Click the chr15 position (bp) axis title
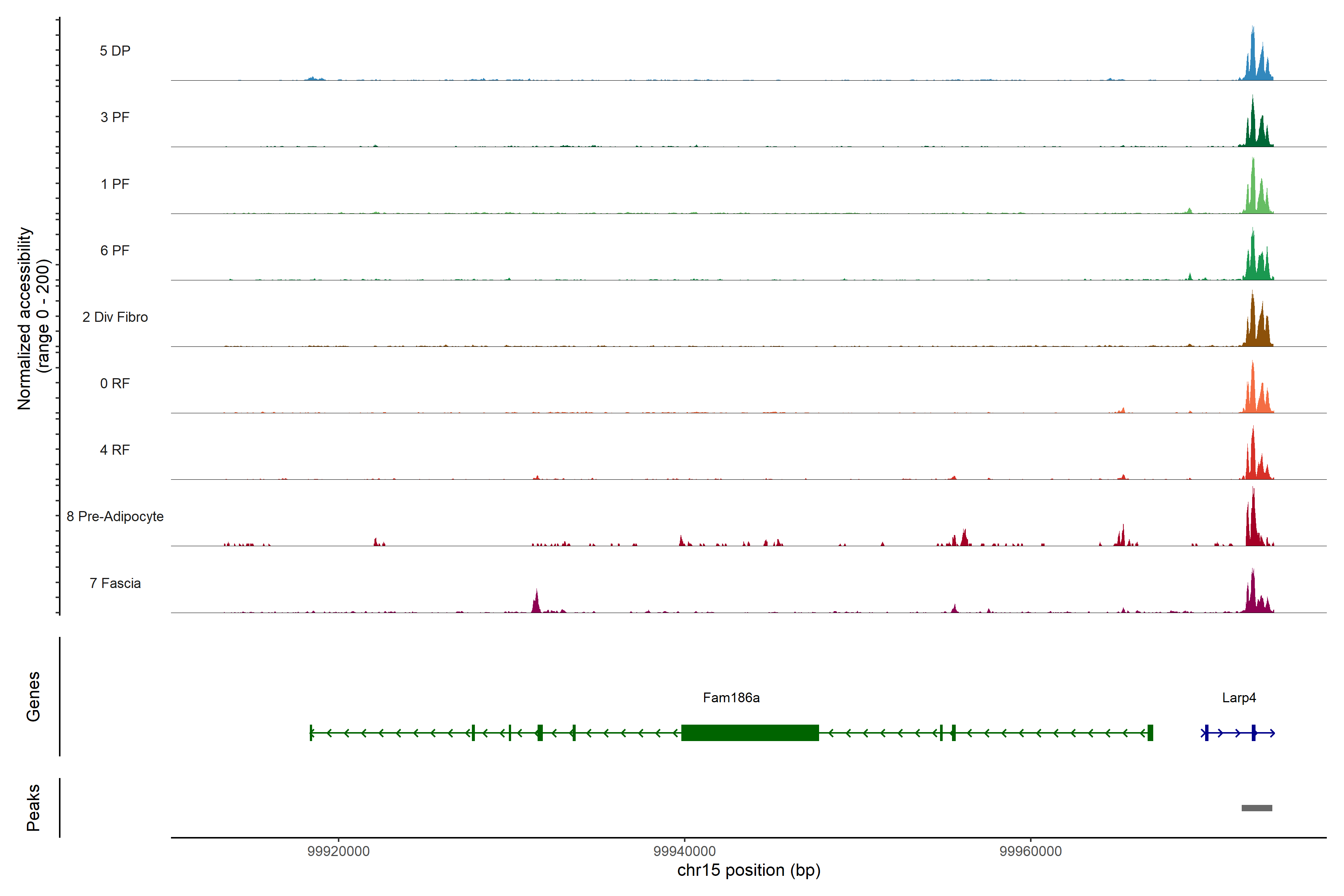 (x=749, y=870)
